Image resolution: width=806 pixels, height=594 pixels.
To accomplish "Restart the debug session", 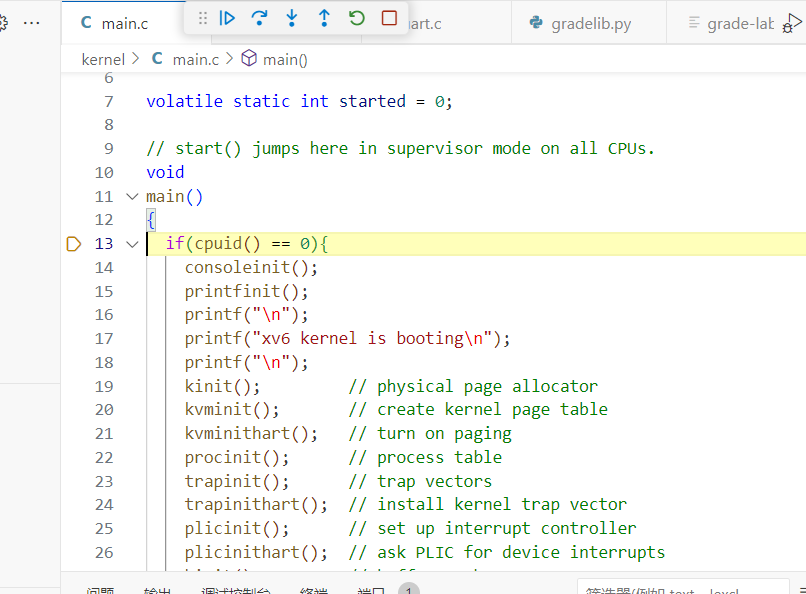I will [x=357, y=18].
